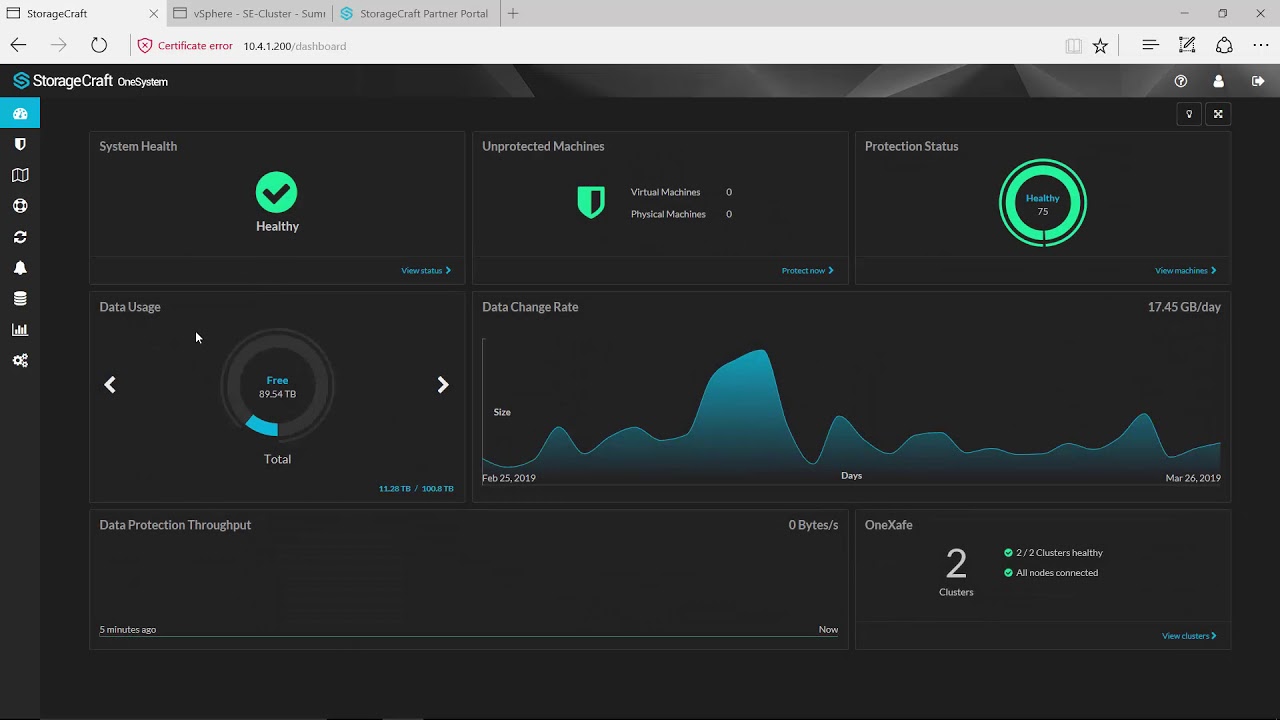Toggle the light-bulb theme button above the dashboard
This screenshot has width=1280, height=720.
tap(1188, 113)
